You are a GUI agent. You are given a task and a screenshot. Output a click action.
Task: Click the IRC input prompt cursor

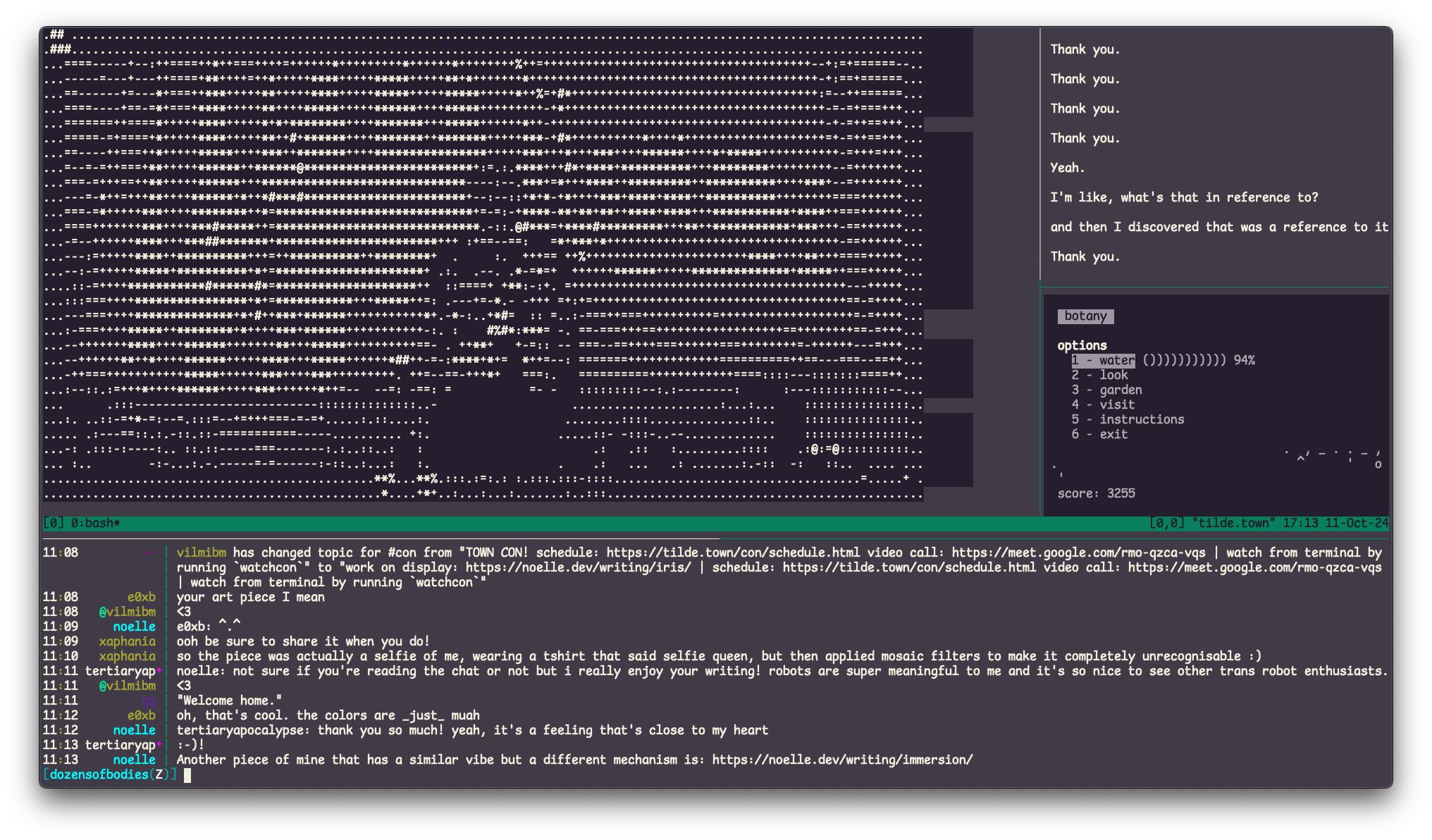tap(187, 775)
